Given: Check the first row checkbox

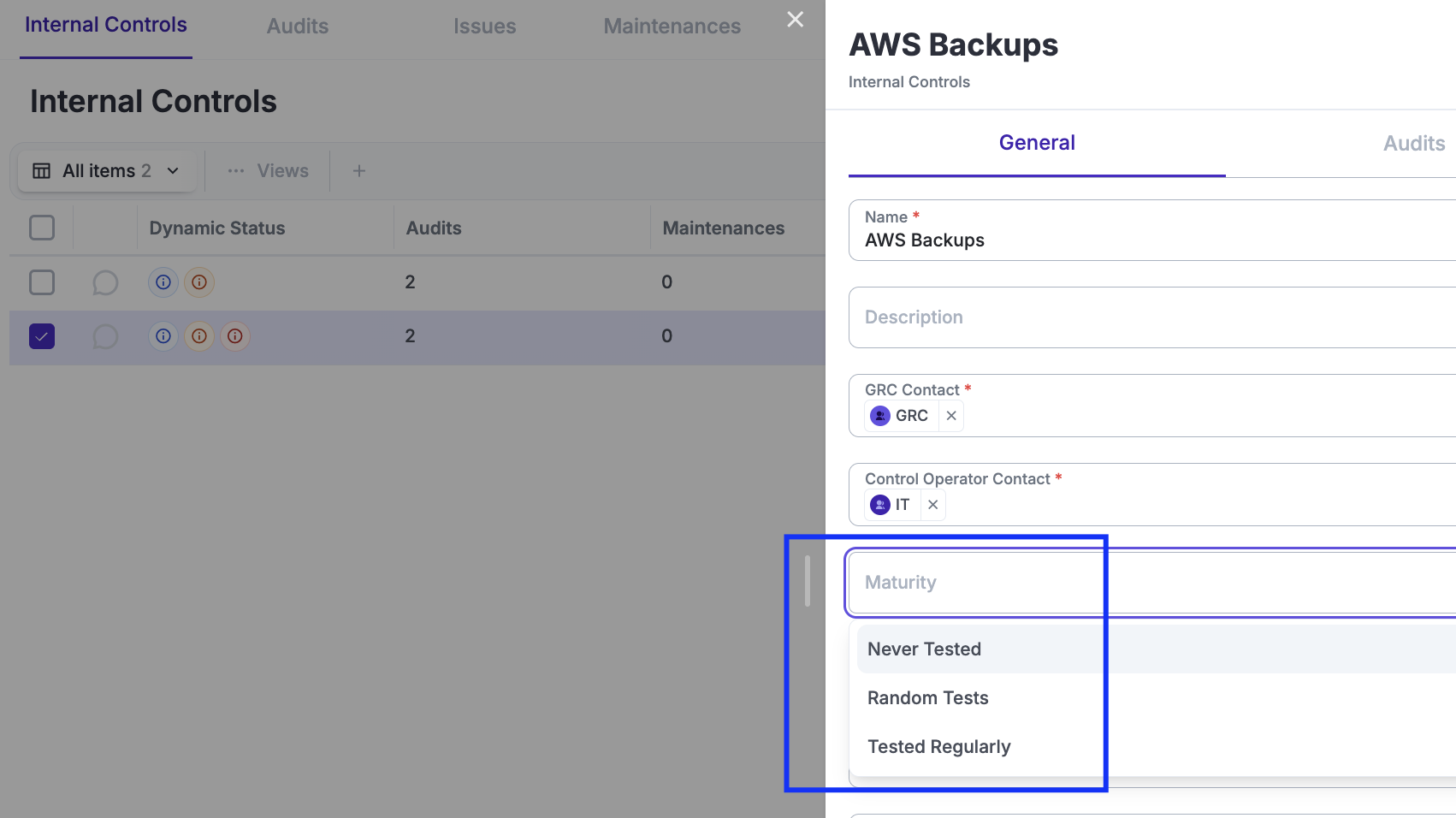Looking at the screenshot, I should pos(42,282).
